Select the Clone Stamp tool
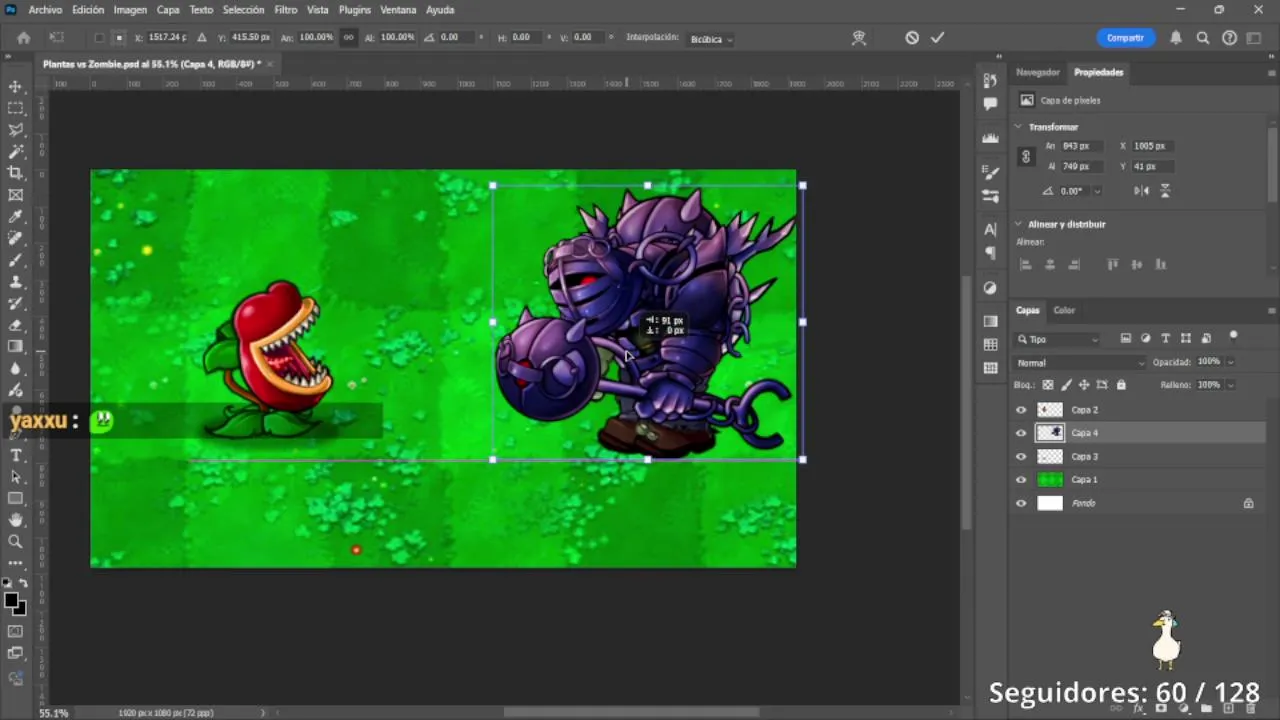 pos(15,282)
